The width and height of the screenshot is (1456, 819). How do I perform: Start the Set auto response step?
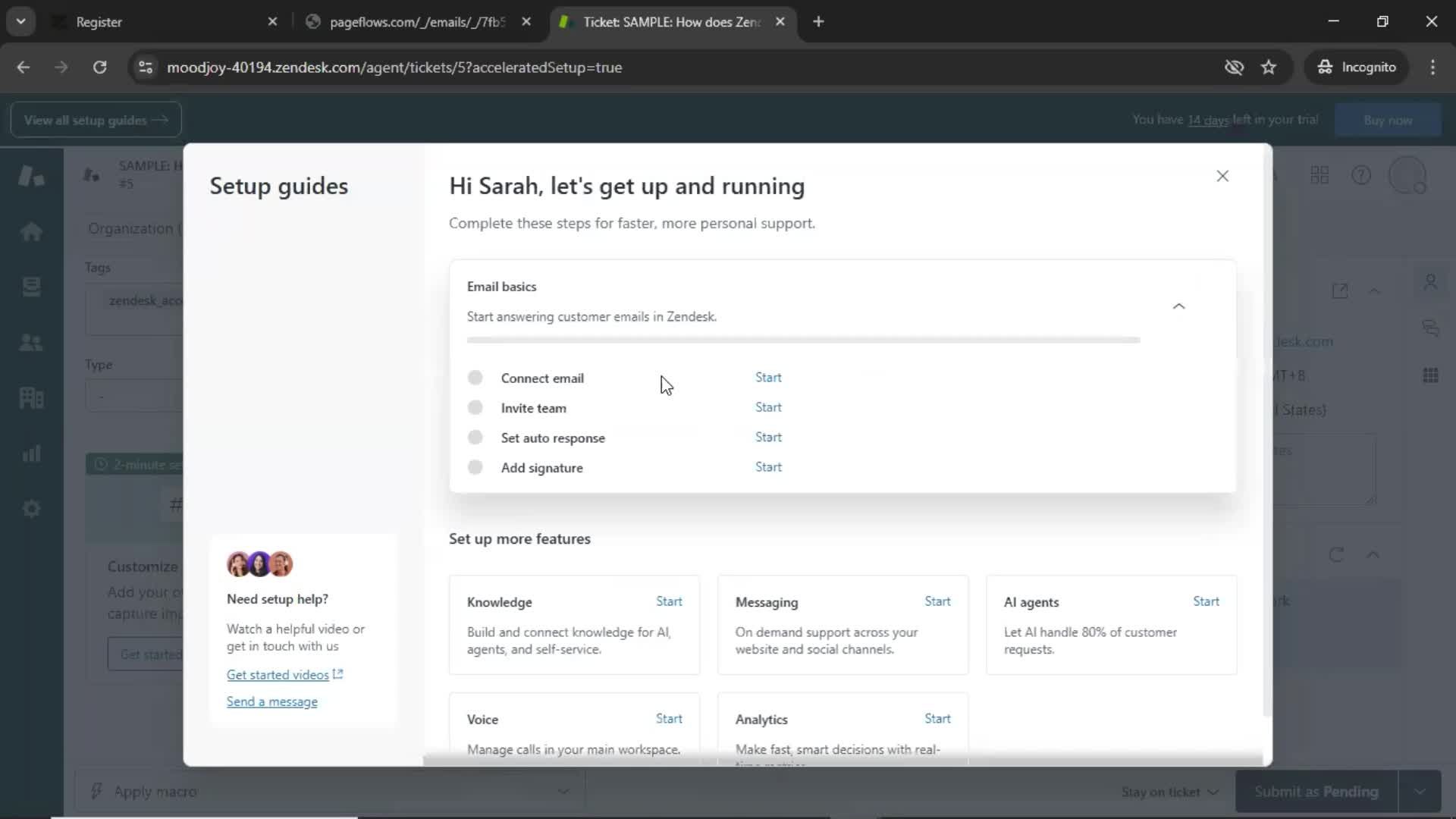pos(767,438)
